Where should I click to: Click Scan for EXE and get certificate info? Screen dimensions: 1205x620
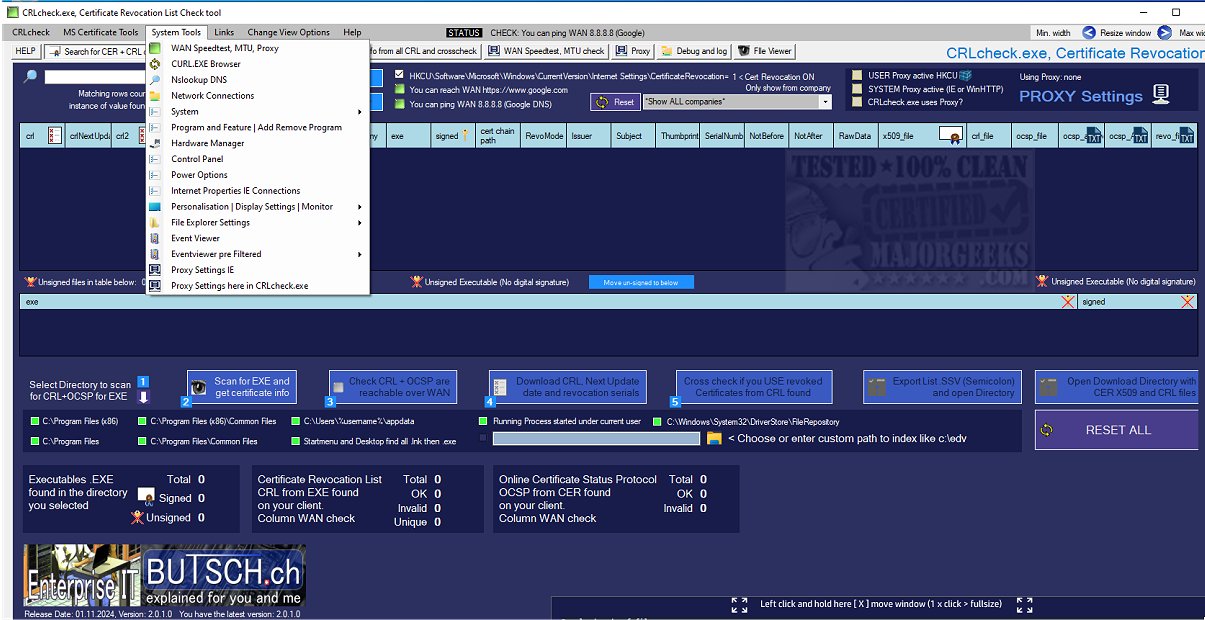(241, 387)
